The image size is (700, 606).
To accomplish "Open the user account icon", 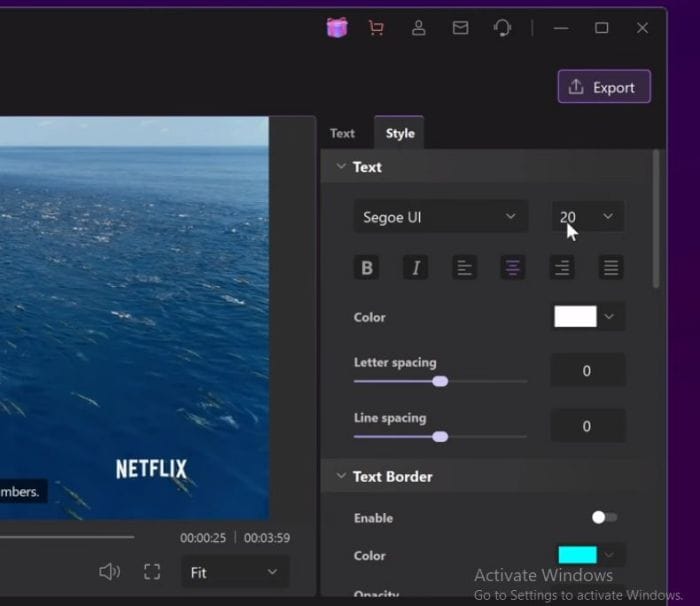I will point(418,28).
